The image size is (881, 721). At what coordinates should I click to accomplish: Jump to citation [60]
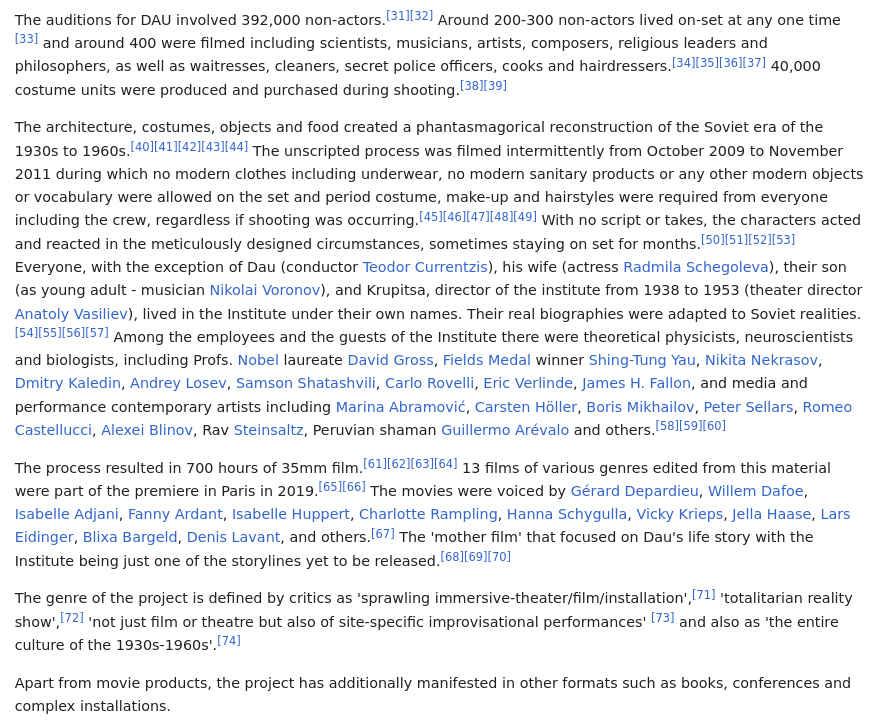(714, 425)
